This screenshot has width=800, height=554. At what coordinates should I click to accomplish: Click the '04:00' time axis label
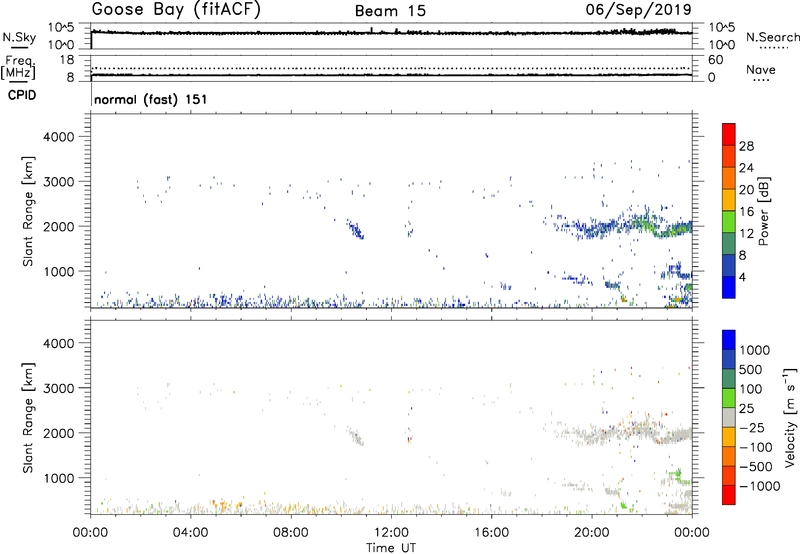(190, 533)
